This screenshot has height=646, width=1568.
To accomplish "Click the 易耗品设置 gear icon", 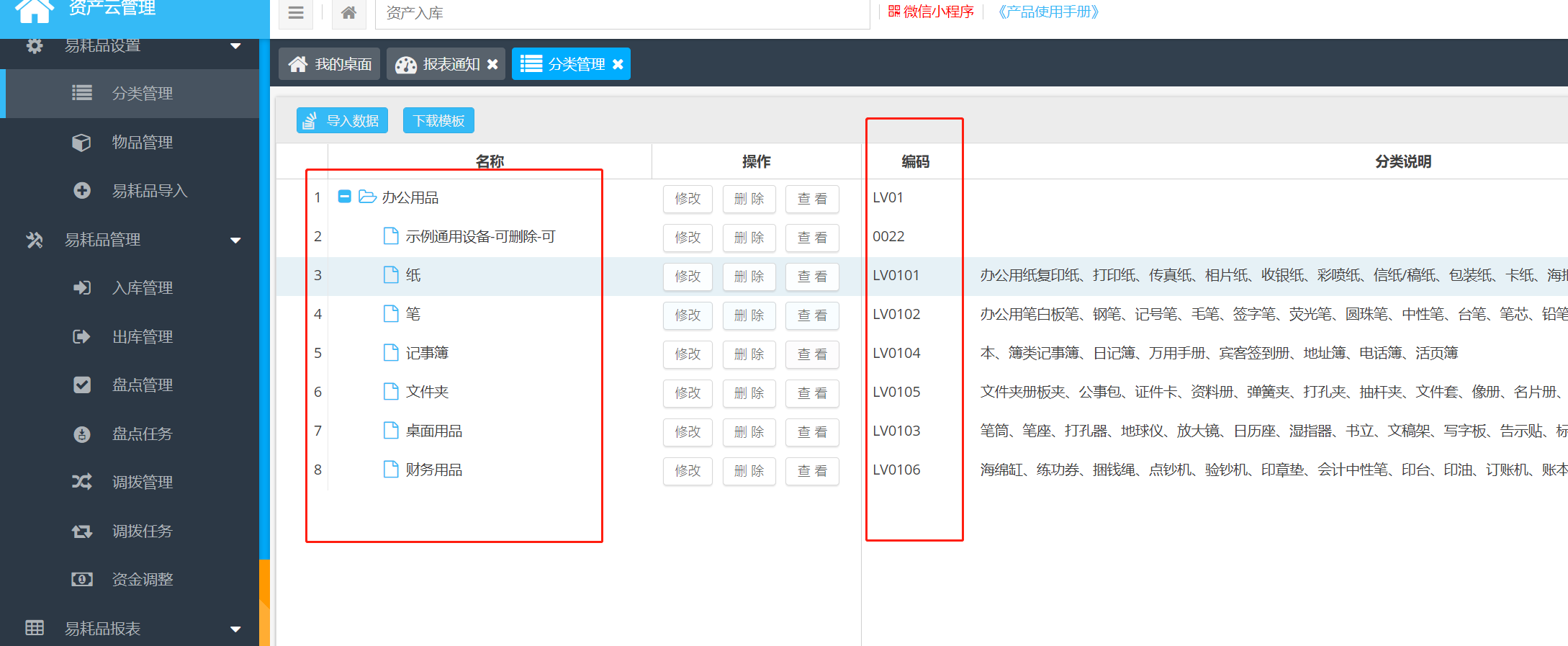I will point(35,45).
